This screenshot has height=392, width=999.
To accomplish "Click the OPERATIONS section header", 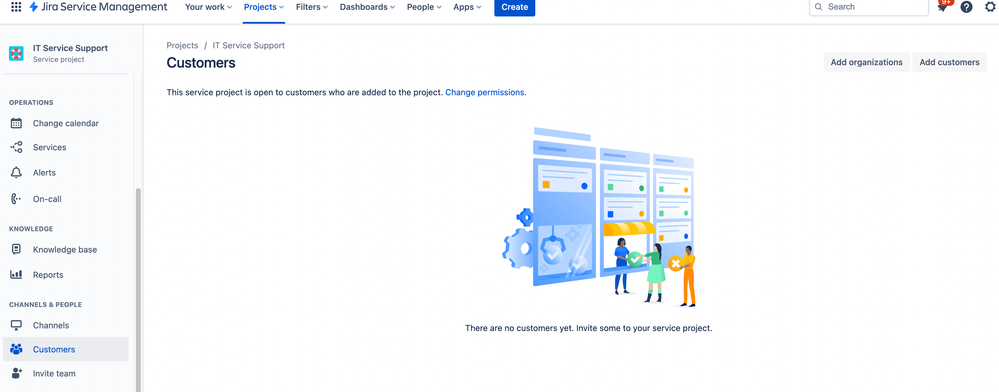I will 31,103.
